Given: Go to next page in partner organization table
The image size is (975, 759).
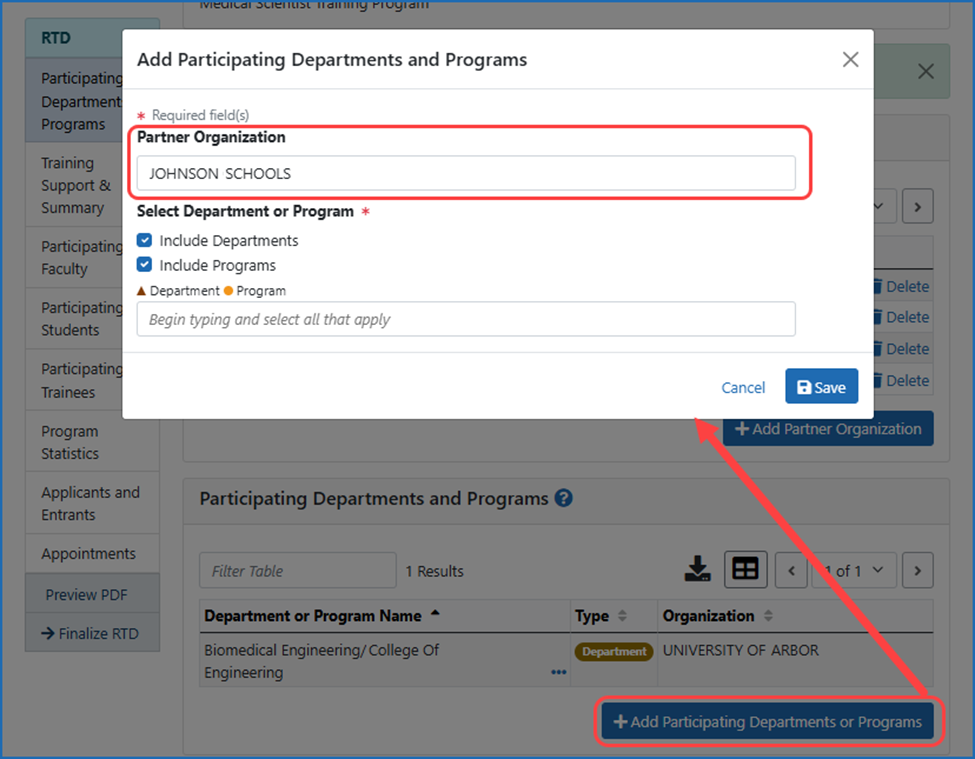Looking at the screenshot, I should coord(917,206).
